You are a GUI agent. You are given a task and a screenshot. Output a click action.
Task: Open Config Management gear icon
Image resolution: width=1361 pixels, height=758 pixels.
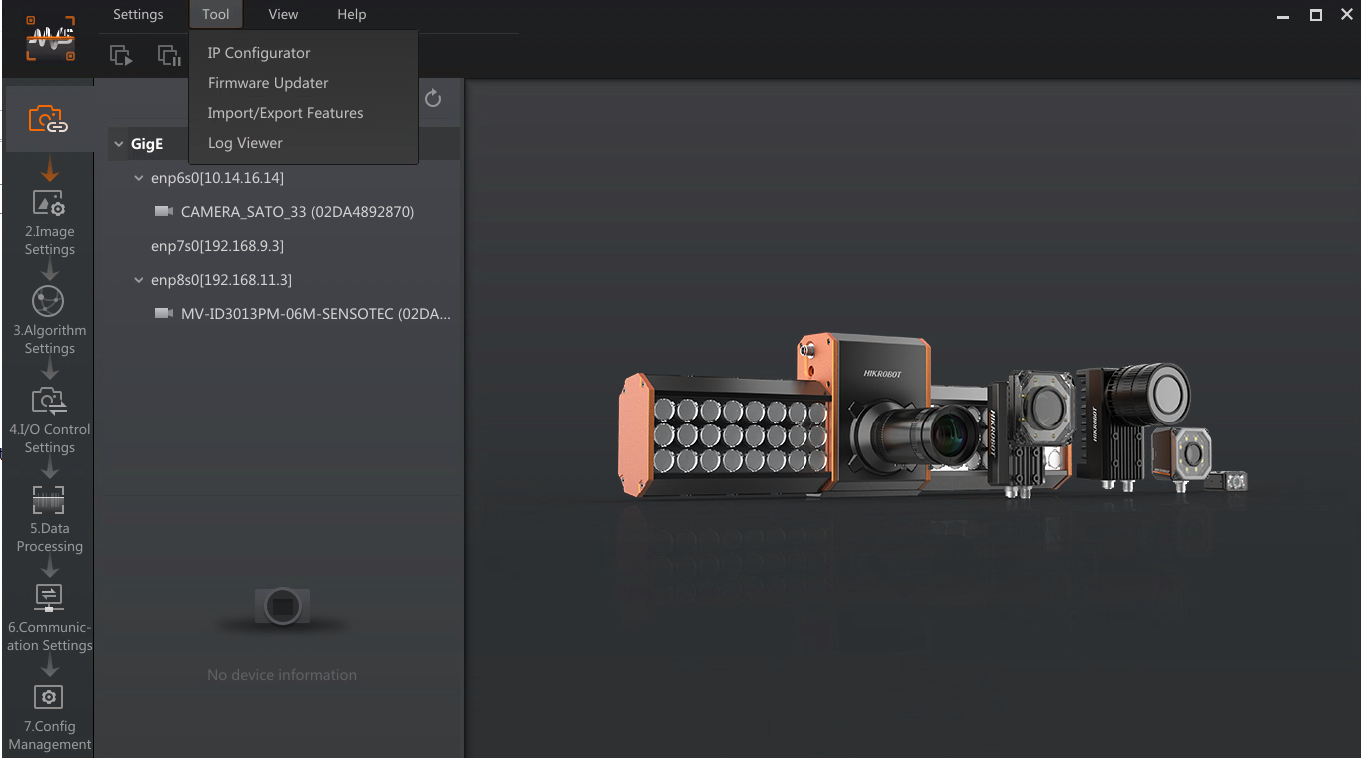click(x=48, y=697)
